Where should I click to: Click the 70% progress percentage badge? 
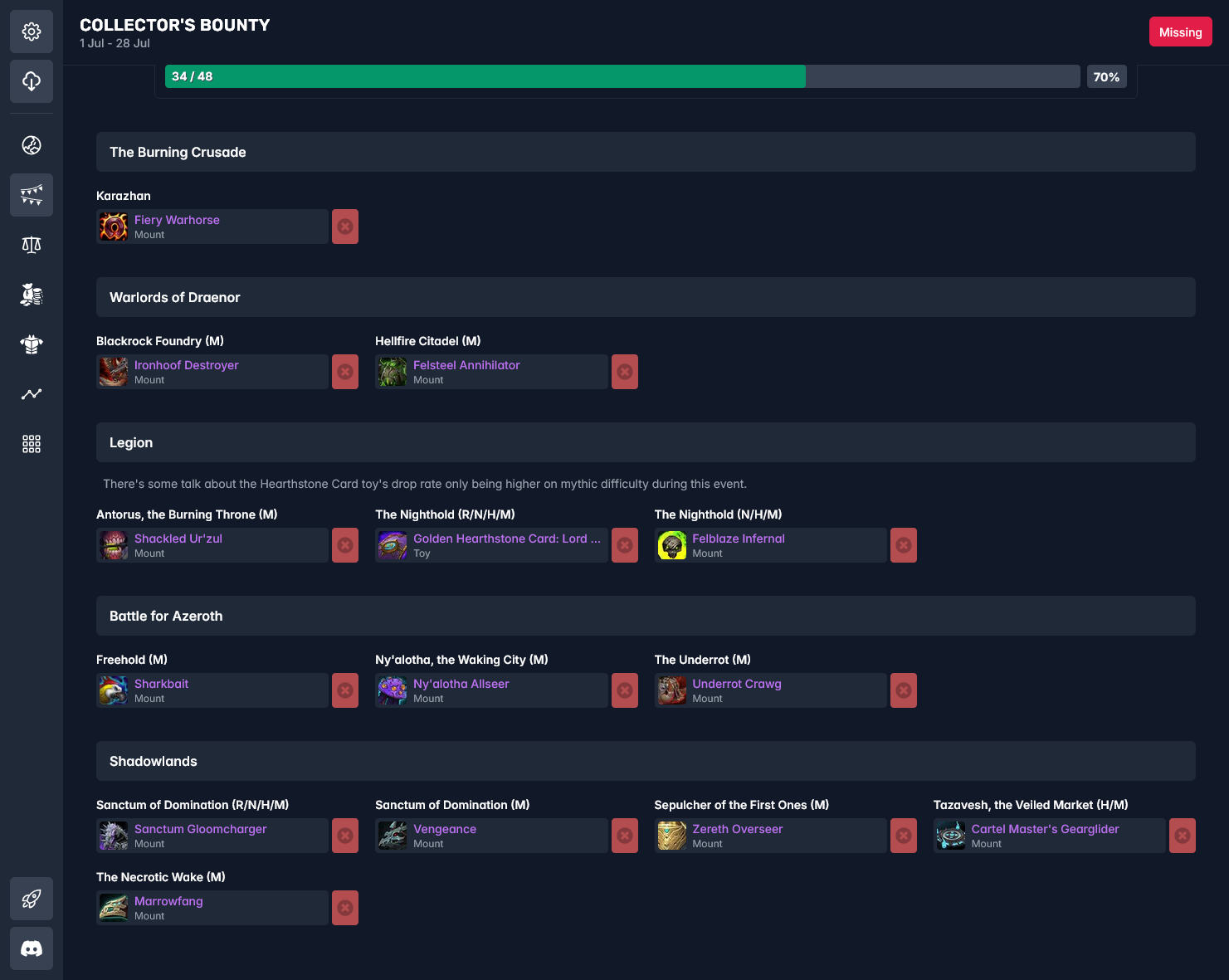click(1106, 76)
